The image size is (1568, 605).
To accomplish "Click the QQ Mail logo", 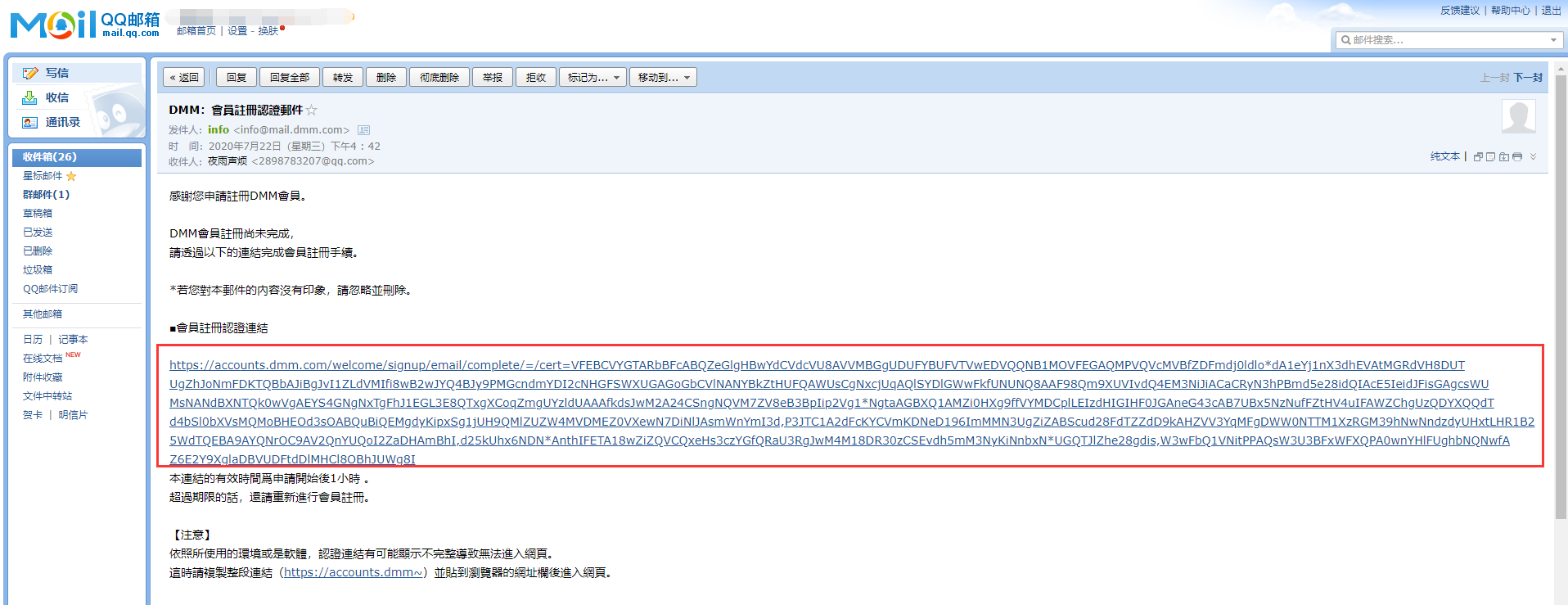I will coord(85,25).
